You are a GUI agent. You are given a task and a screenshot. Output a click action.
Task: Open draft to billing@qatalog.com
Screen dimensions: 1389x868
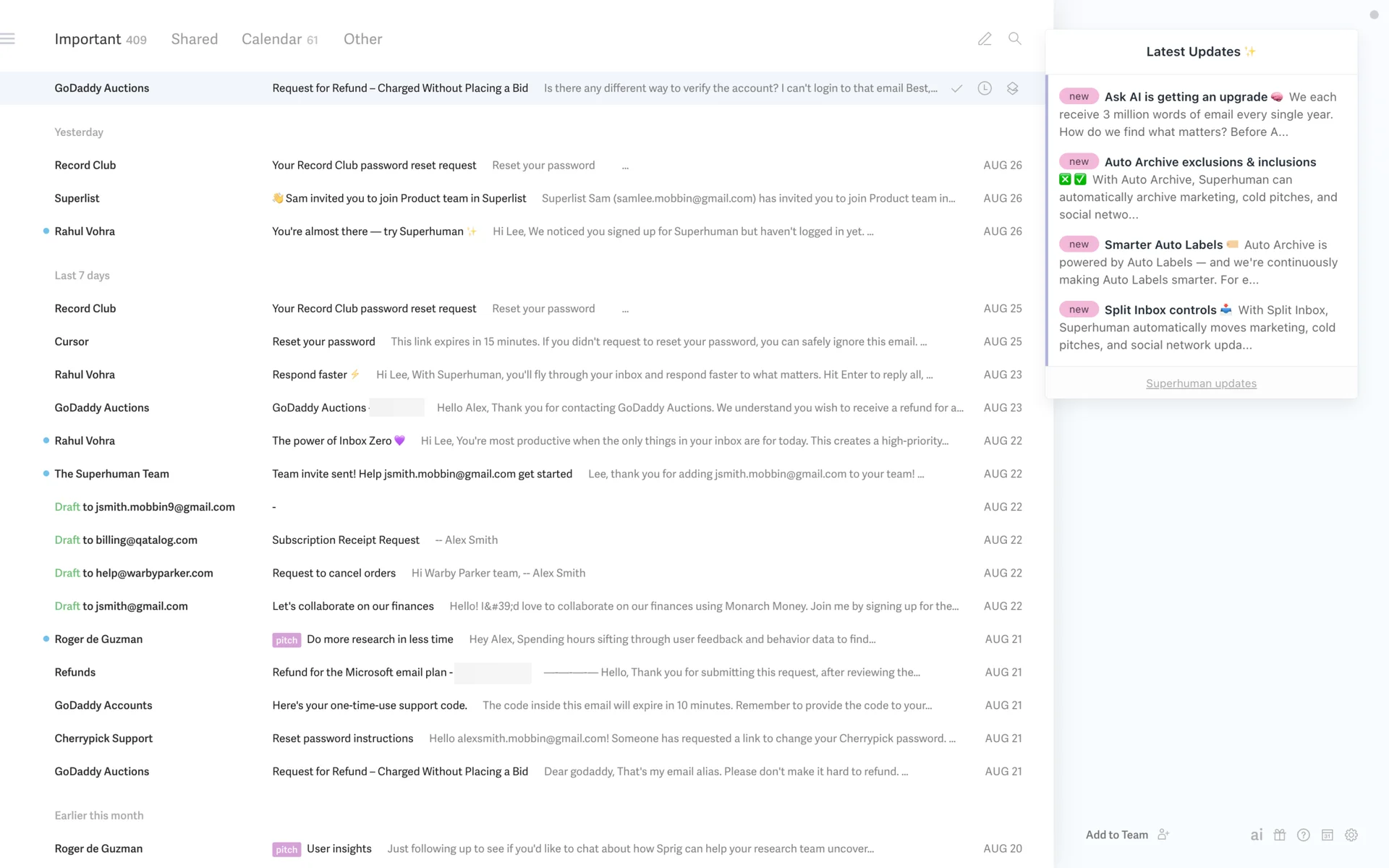(x=345, y=540)
